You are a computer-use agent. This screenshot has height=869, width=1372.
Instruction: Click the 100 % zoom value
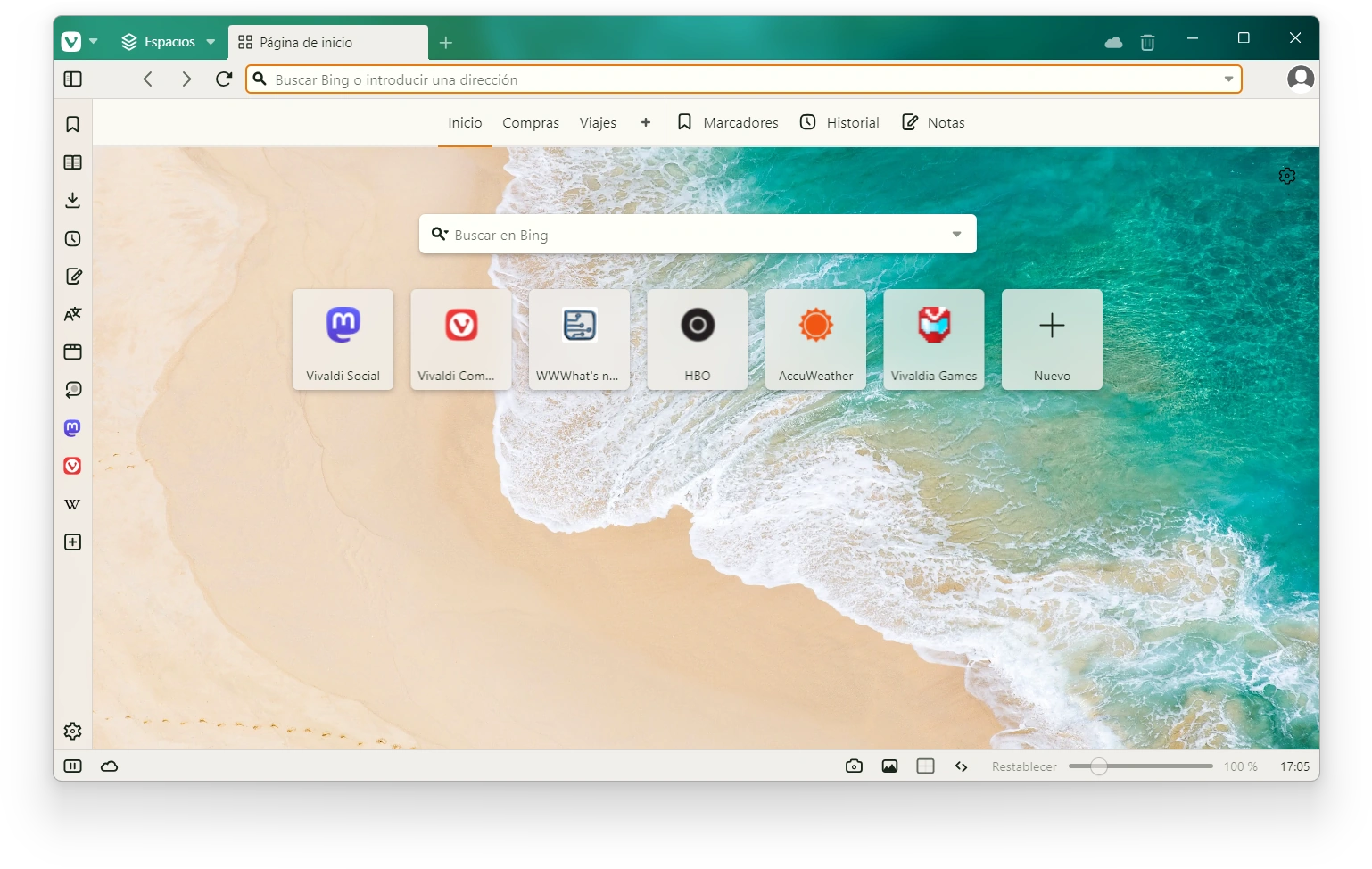point(1241,766)
